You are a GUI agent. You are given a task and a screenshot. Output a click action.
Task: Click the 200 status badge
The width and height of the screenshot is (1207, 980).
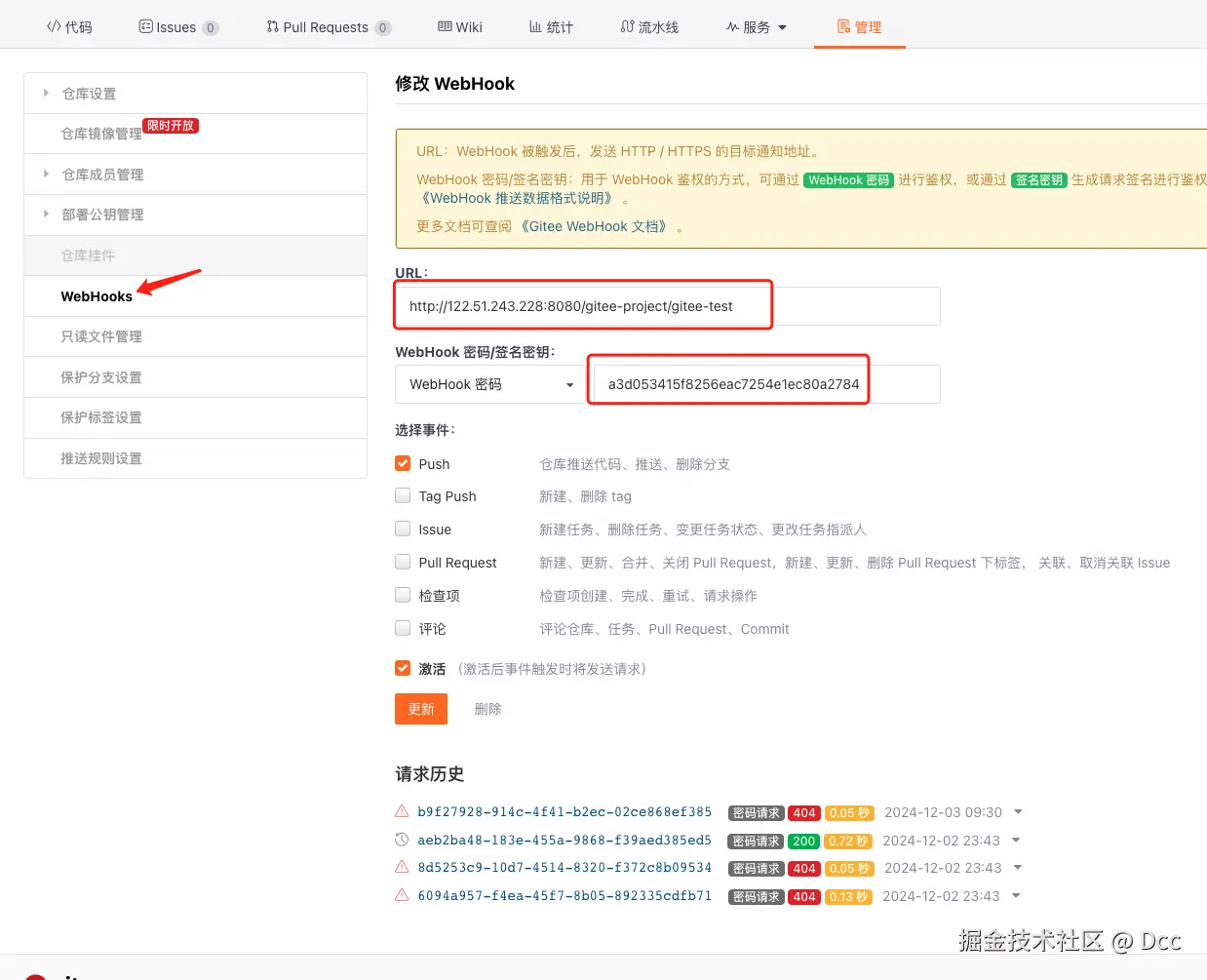[804, 841]
